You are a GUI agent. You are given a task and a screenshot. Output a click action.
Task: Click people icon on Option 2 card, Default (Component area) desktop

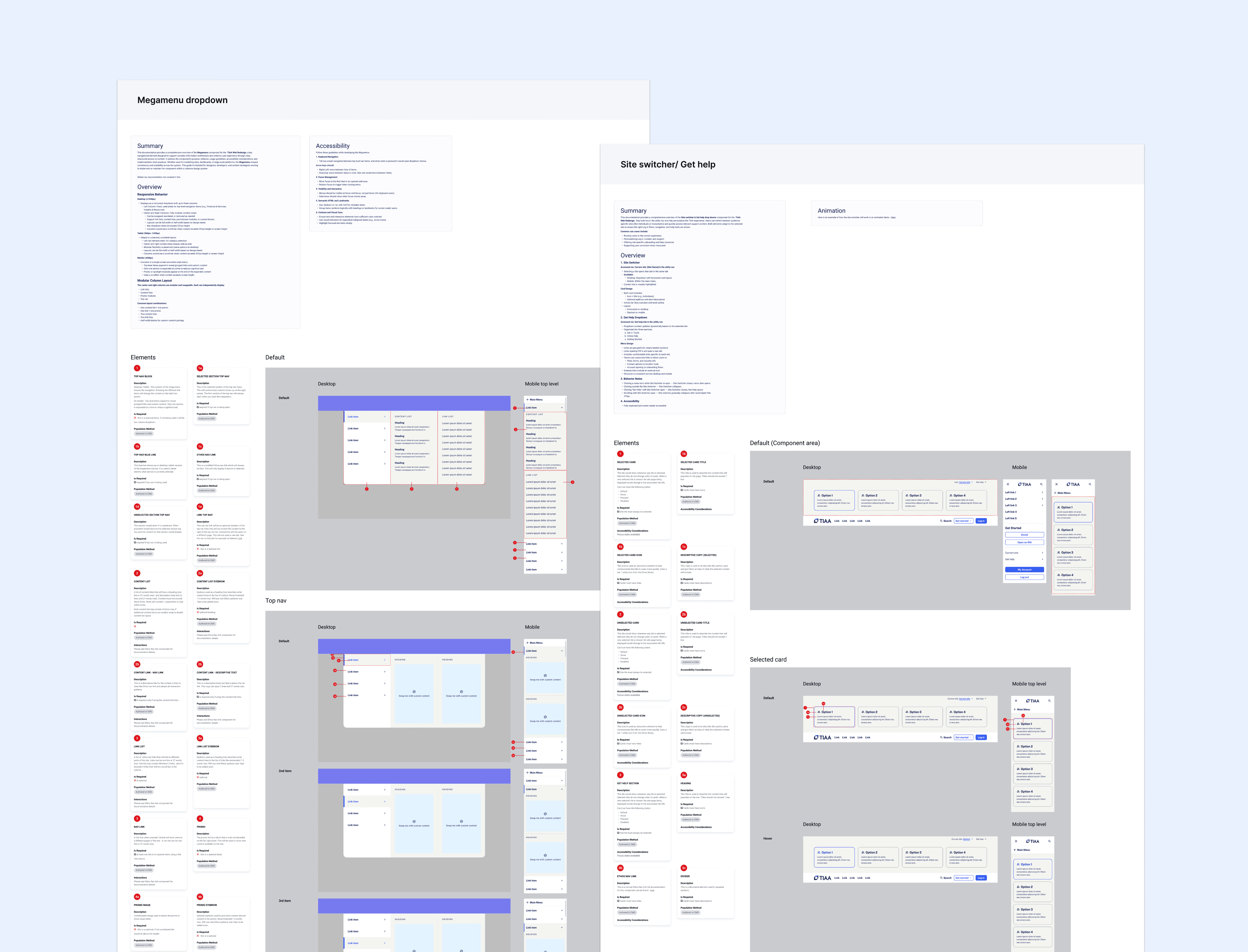(x=863, y=495)
